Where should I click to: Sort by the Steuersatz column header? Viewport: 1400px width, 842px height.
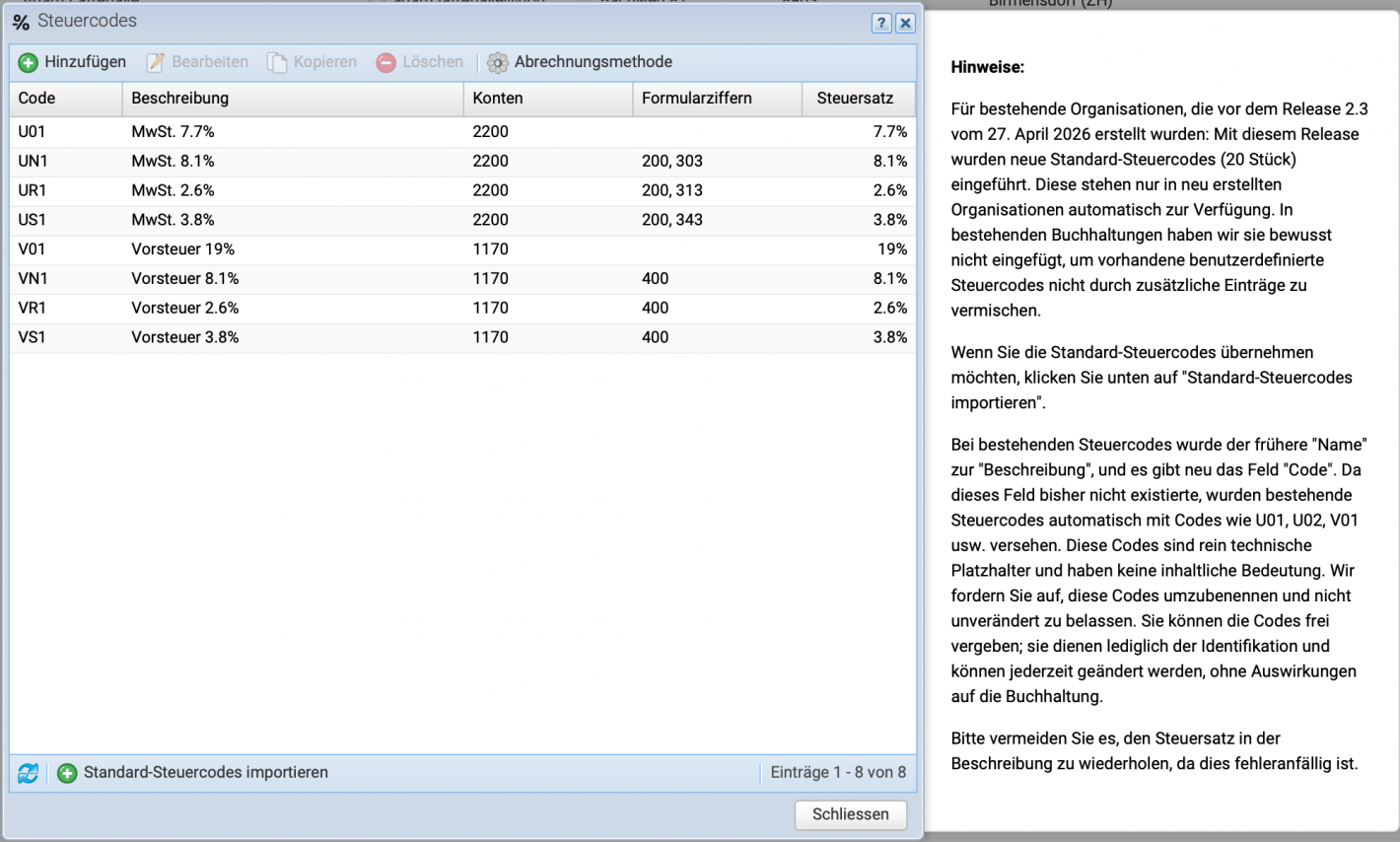pos(859,99)
